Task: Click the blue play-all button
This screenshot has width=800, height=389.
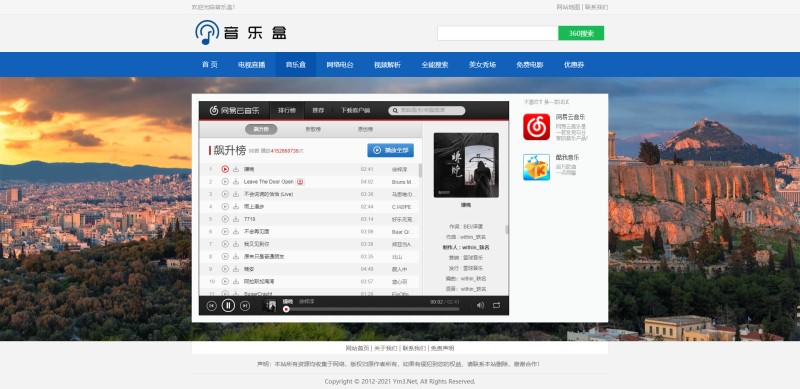Action: click(x=390, y=150)
